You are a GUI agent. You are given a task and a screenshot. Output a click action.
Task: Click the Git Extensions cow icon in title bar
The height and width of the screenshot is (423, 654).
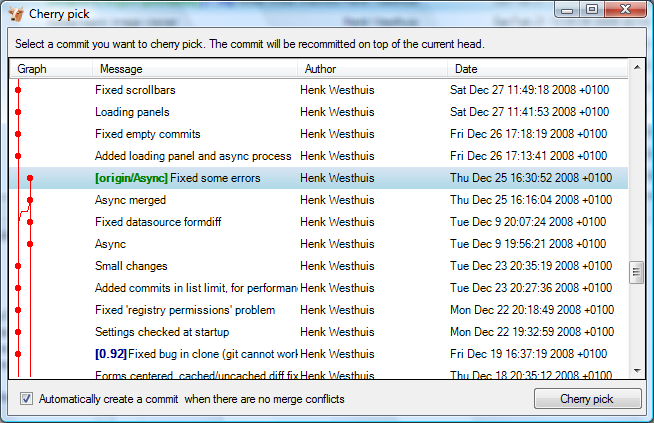pyautogui.click(x=16, y=14)
